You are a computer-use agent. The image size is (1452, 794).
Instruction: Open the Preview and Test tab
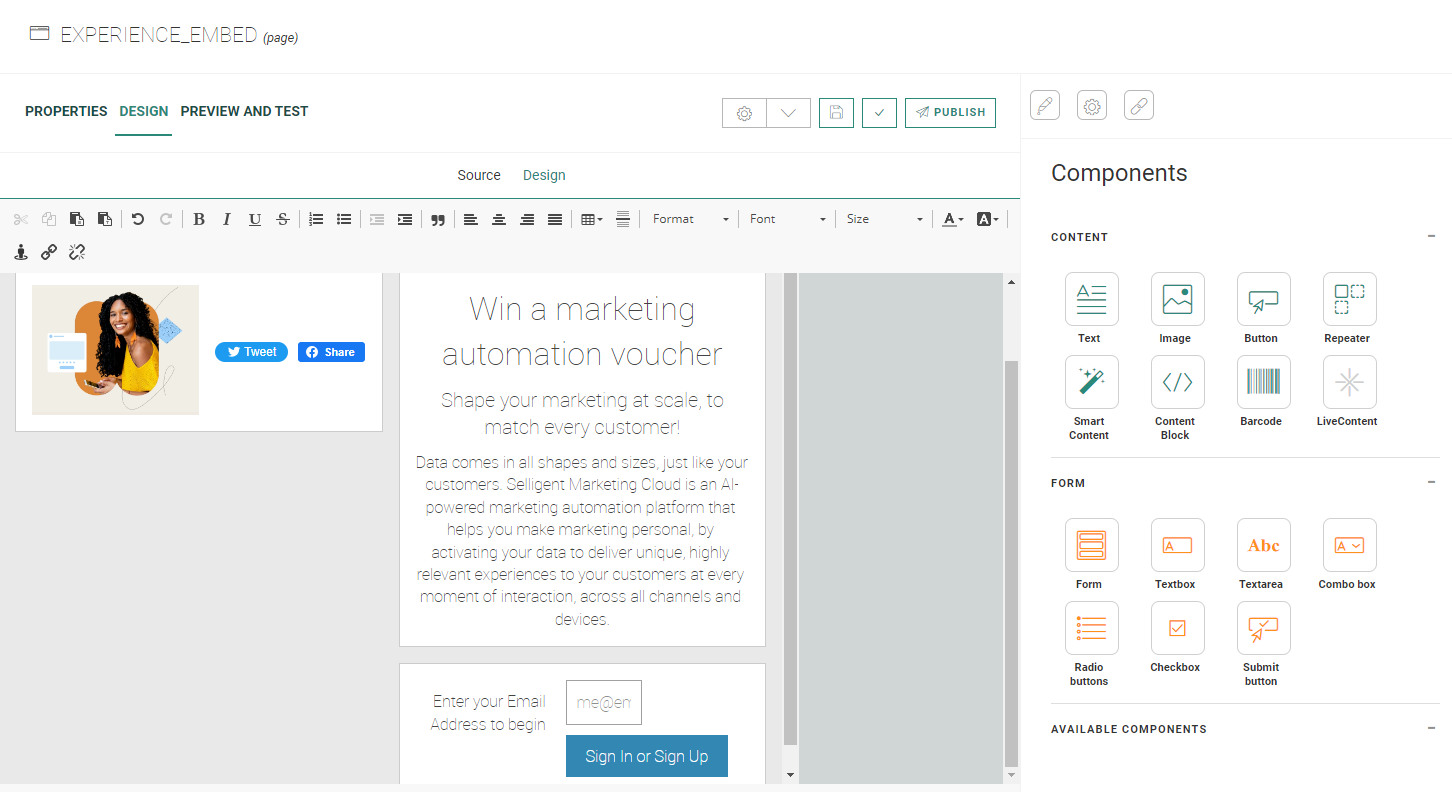point(244,111)
